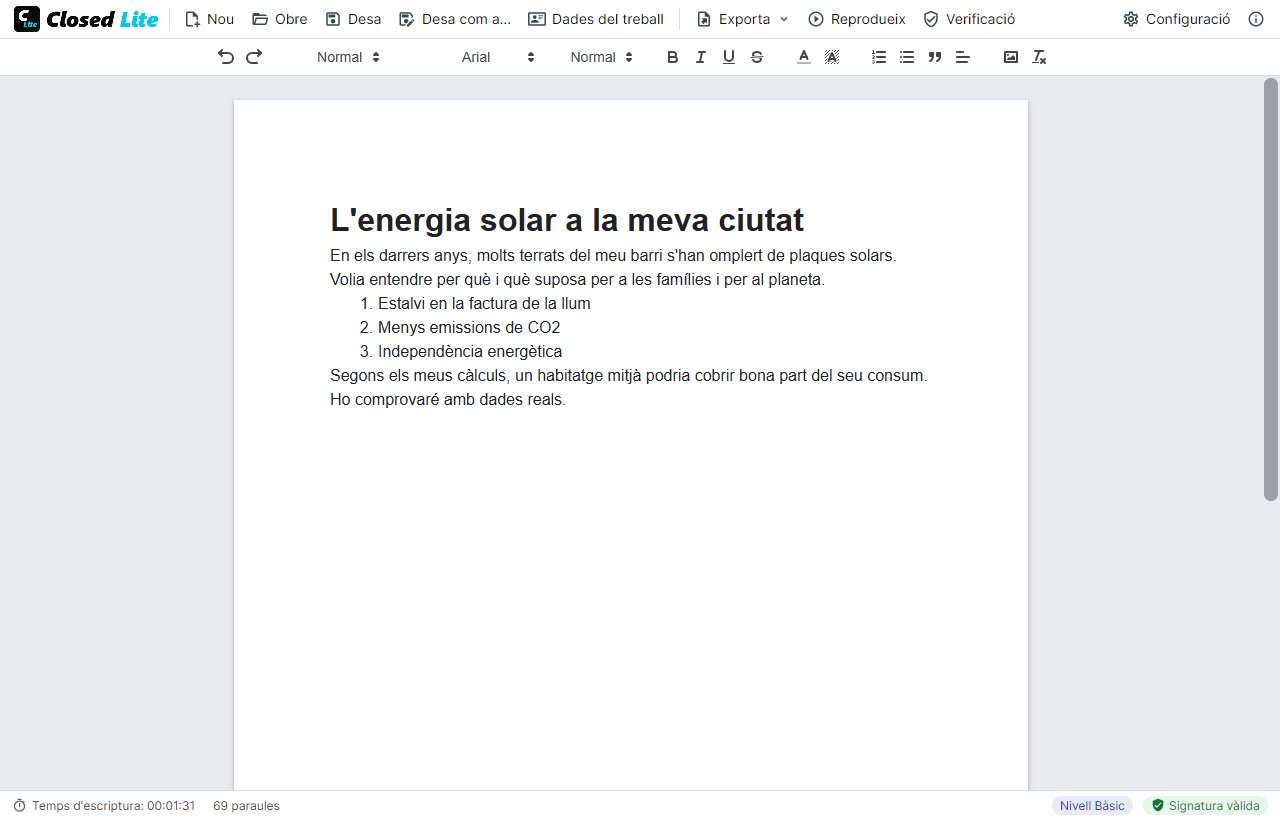1280x820 pixels.
Task: Click Desa com a... to save as
Action: click(455, 19)
